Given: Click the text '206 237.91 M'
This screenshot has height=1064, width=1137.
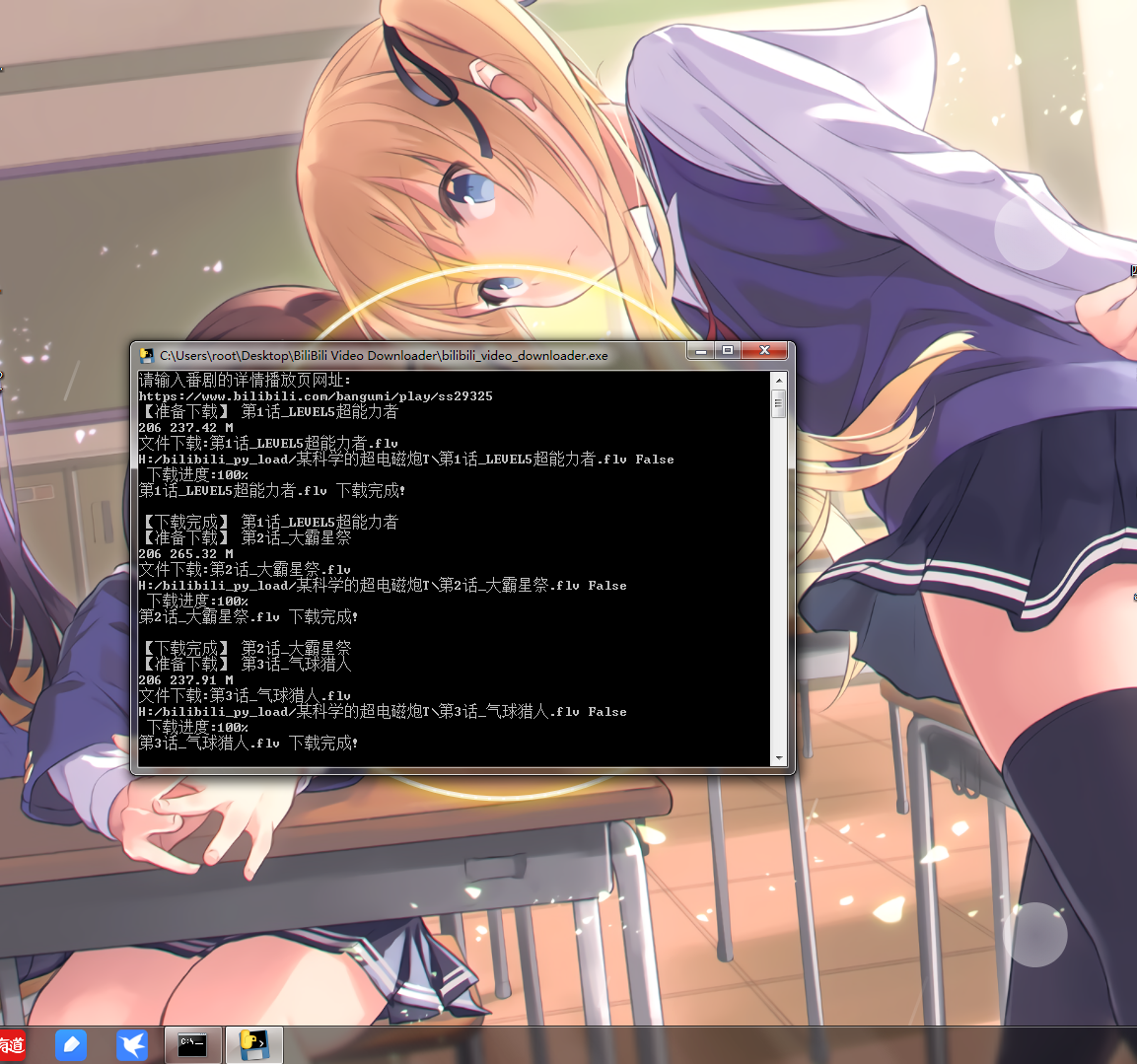Looking at the screenshot, I should [186, 680].
